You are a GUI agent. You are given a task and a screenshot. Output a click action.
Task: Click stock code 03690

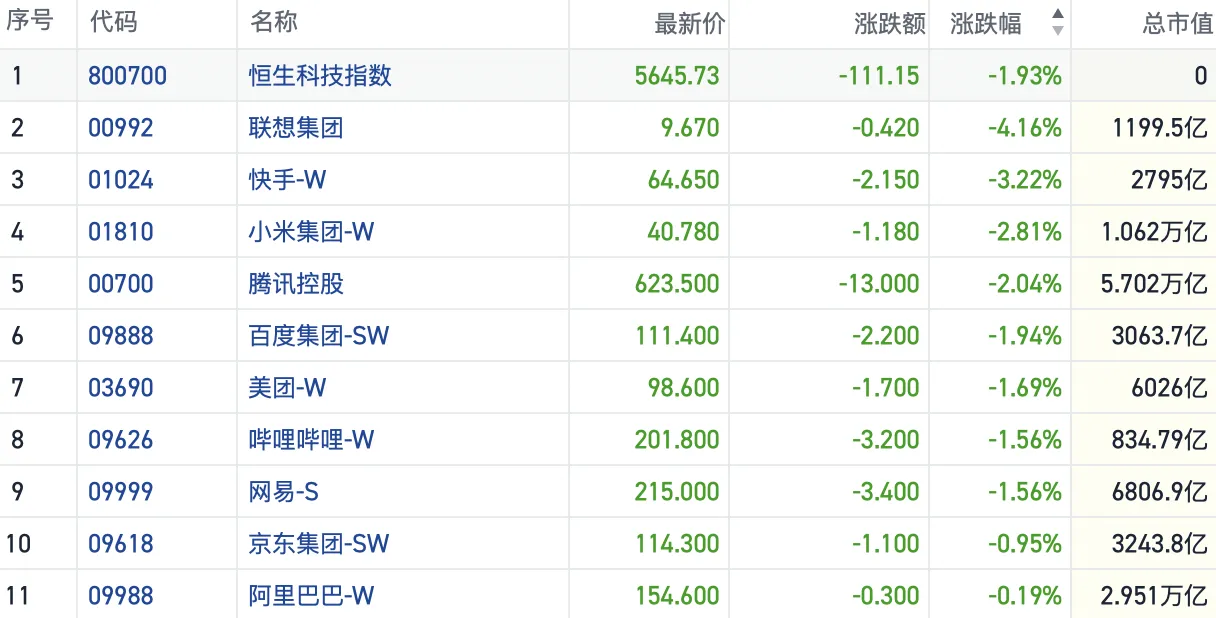(120, 387)
